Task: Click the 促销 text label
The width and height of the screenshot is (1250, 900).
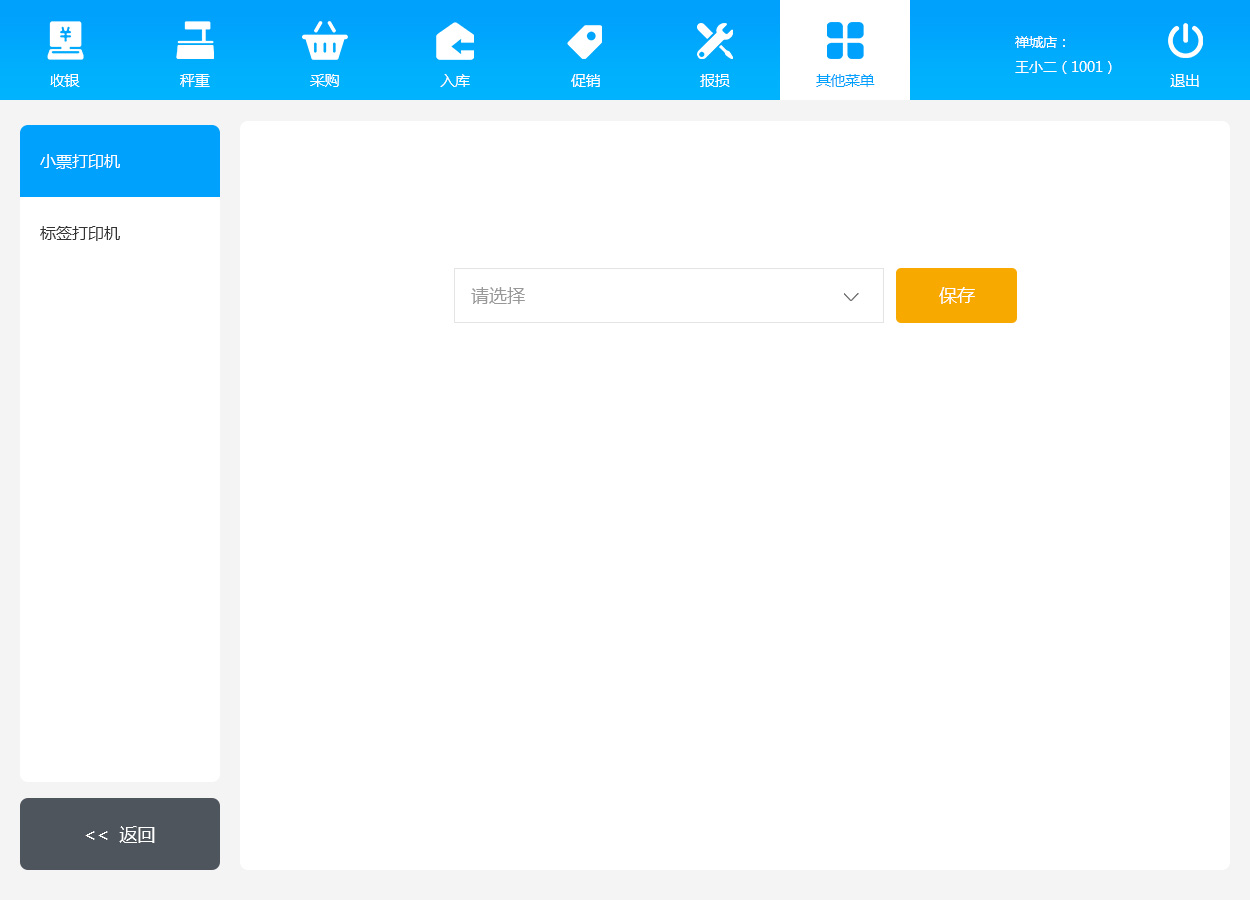Action: click(x=585, y=81)
